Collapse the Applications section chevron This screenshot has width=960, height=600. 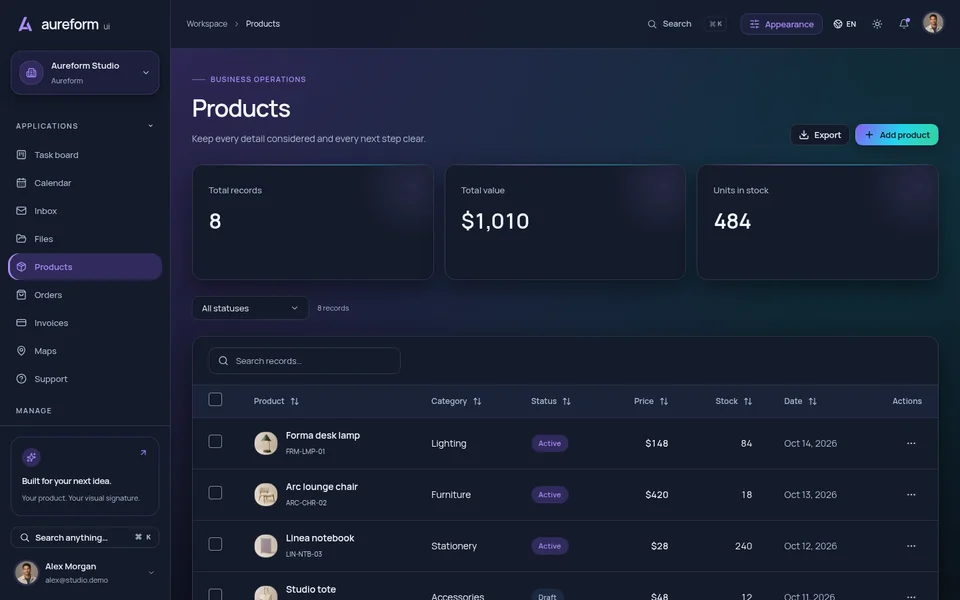tap(151, 126)
